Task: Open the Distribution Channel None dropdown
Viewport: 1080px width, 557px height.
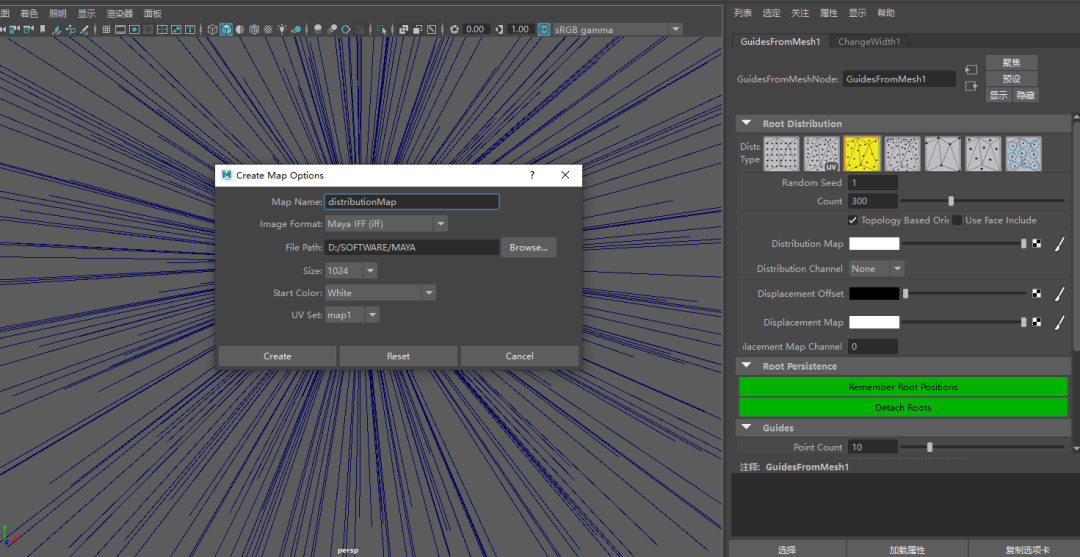Action: [876, 269]
